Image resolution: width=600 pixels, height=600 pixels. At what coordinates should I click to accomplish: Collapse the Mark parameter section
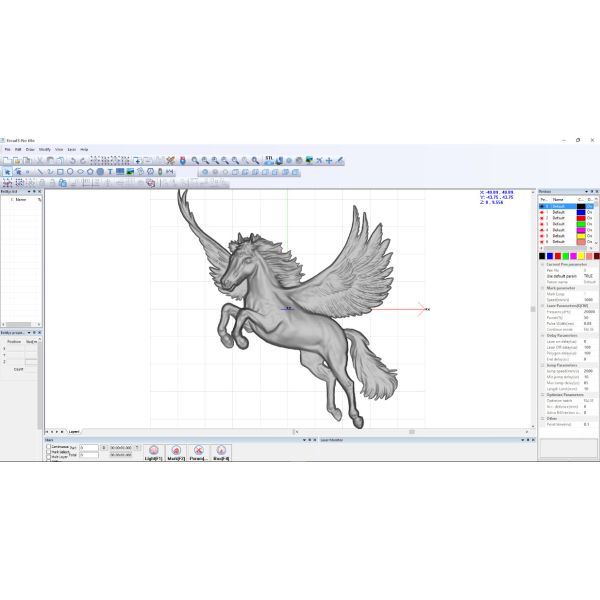(x=543, y=288)
